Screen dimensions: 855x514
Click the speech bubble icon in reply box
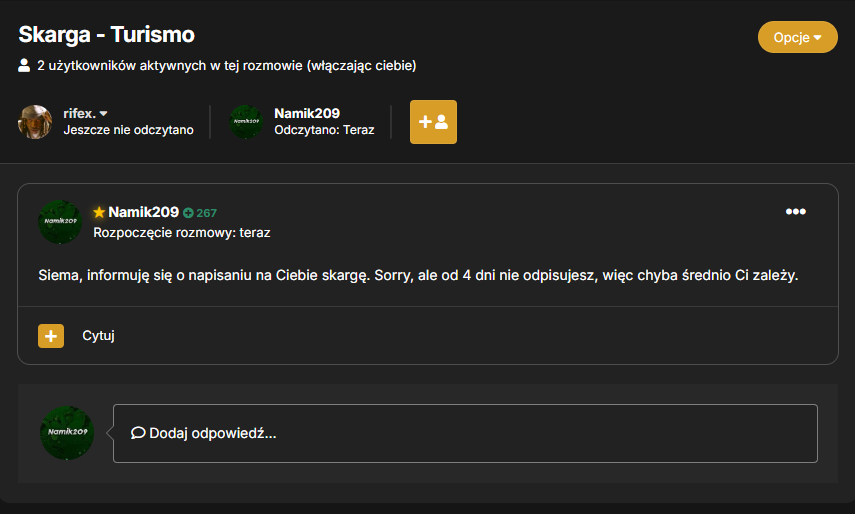[138, 433]
